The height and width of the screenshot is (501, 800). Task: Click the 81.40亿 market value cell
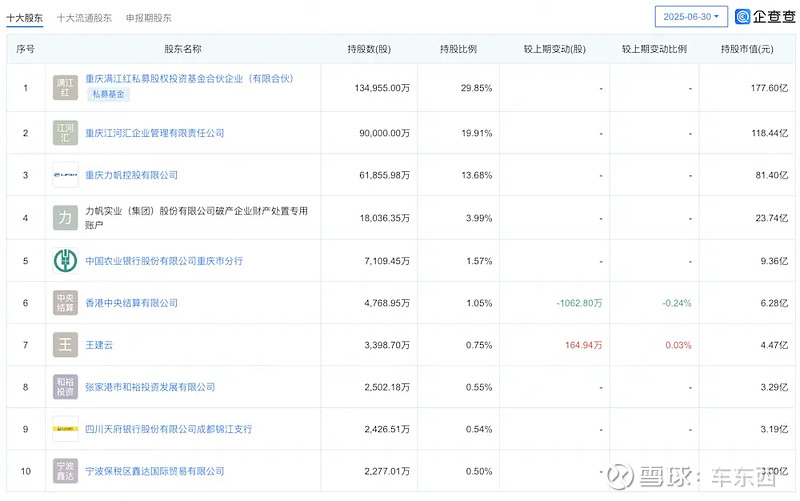(772, 175)
